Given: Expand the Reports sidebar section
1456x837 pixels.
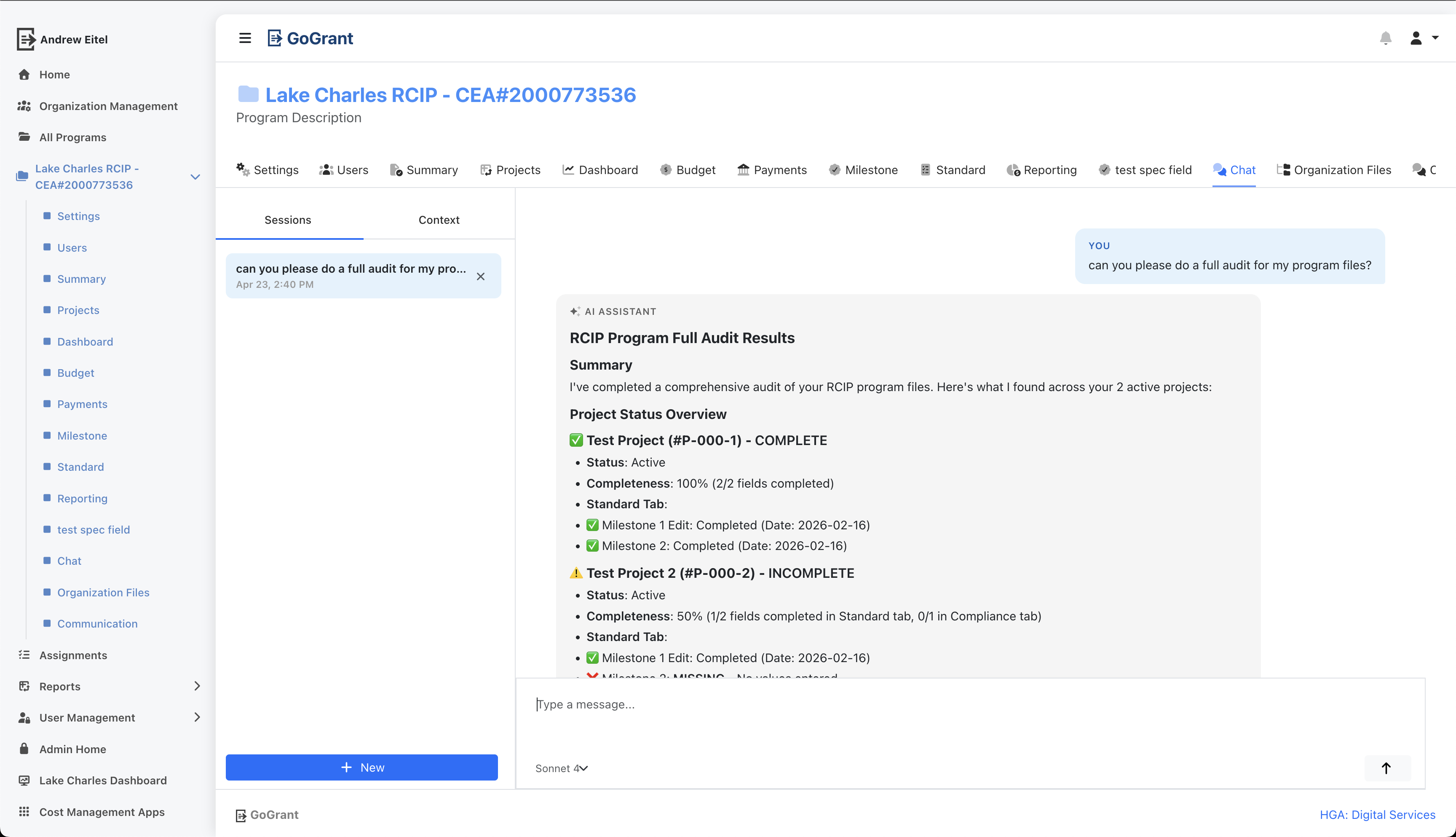Looking at the screenshot, I should [x=198, y=686].
